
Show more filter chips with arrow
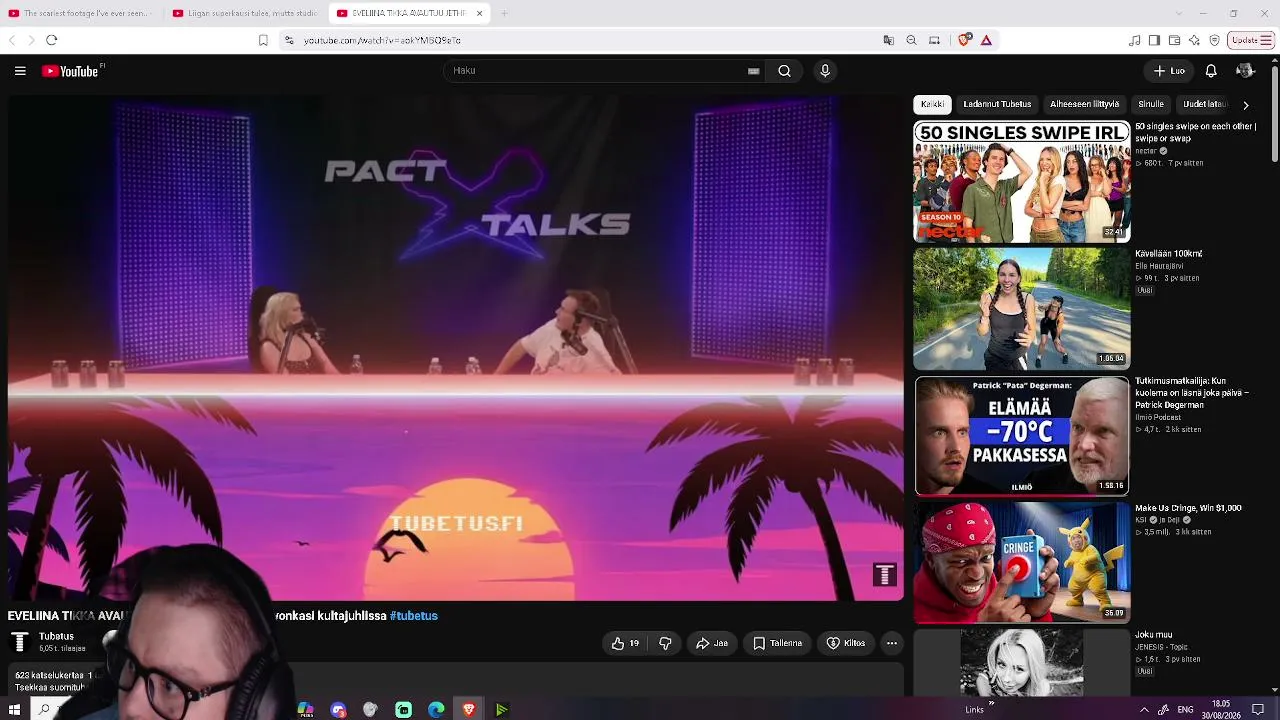[x=1246, y=104]
